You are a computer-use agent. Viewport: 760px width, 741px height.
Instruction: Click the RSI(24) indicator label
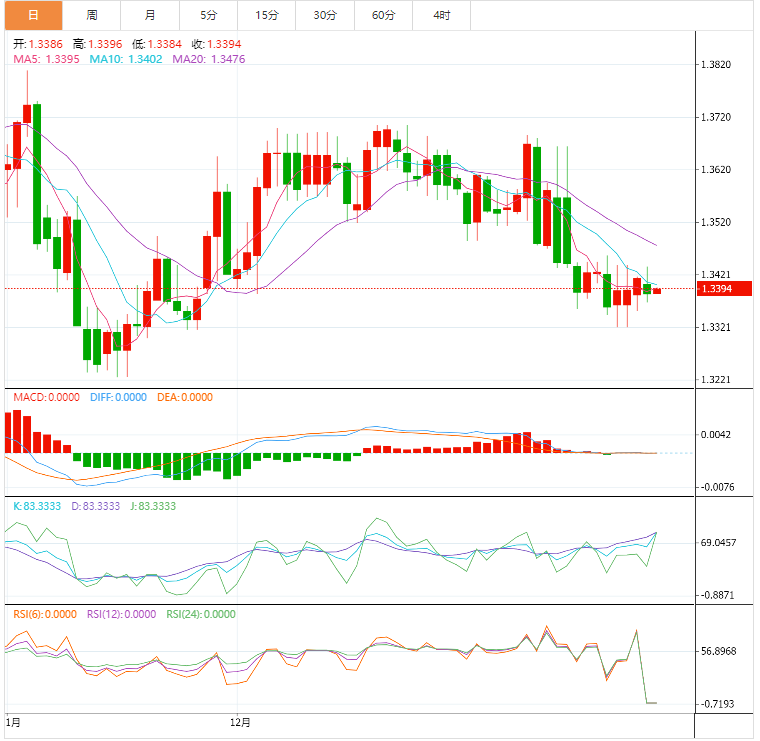point(201,615)
